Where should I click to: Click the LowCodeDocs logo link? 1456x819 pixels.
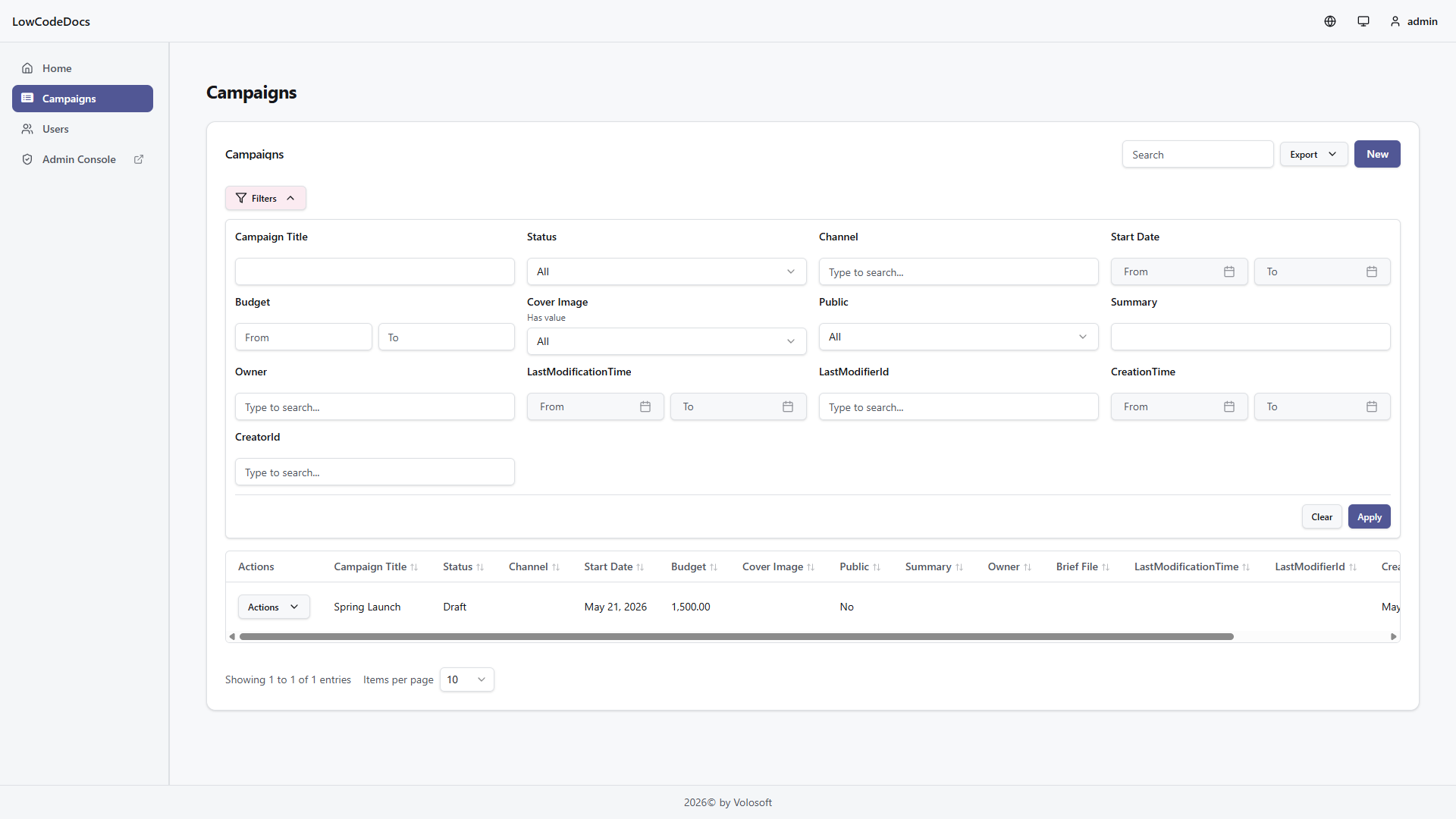51,21
